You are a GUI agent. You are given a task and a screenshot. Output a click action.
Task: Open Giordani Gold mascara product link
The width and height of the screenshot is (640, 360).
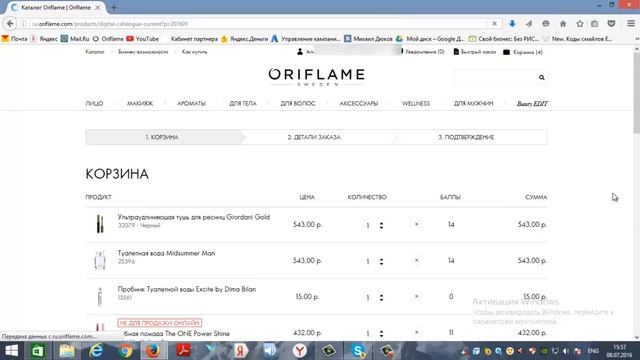pyautogui.click(x=193, y=217)
